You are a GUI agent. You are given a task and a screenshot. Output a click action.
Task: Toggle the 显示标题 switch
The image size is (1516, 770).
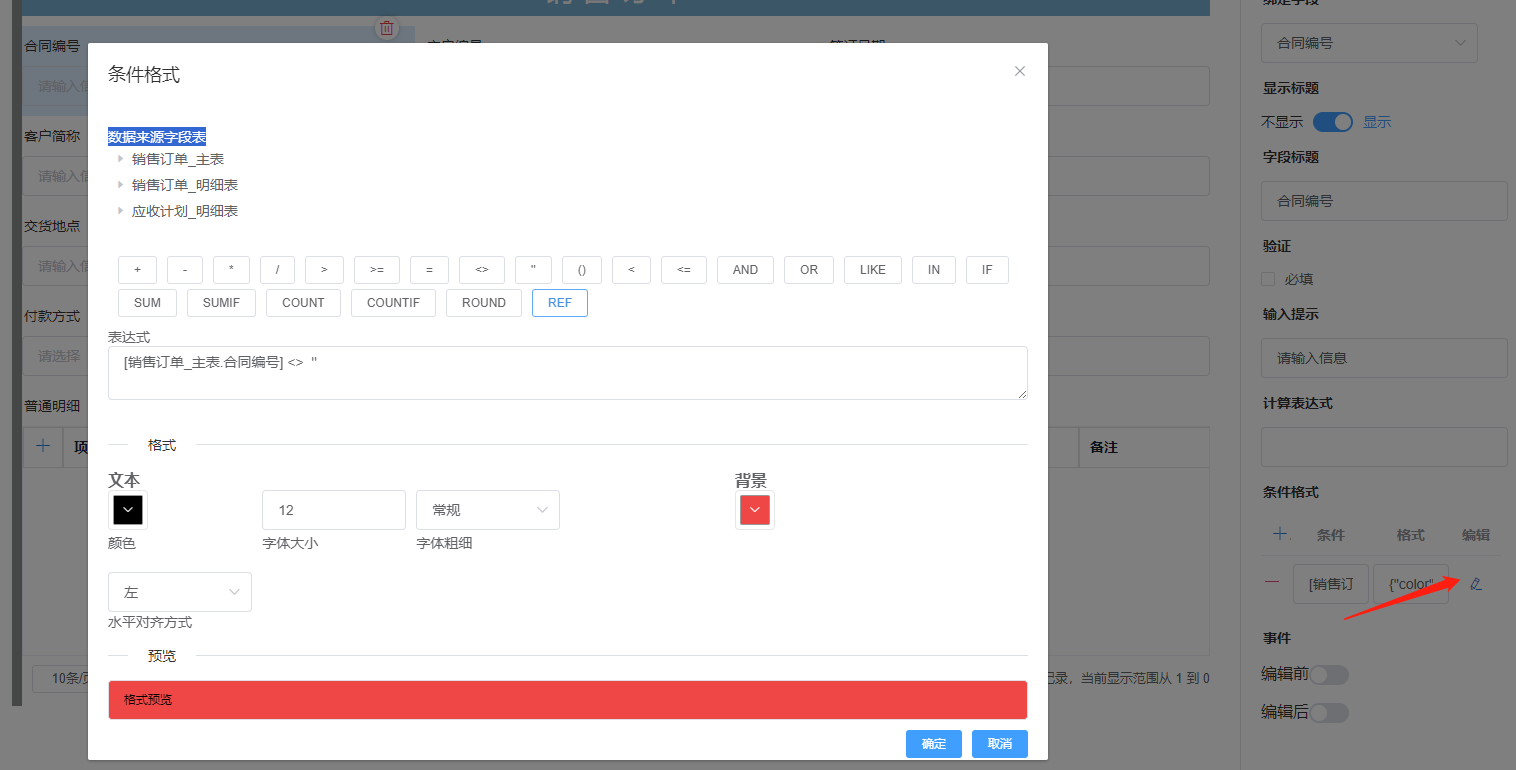coord(1332,122)
